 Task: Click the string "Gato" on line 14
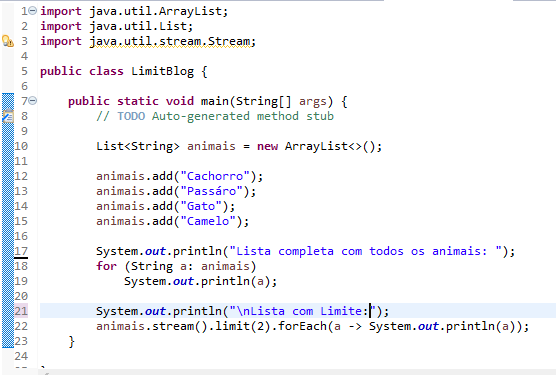pyautogui.click(x=201, y=206)
